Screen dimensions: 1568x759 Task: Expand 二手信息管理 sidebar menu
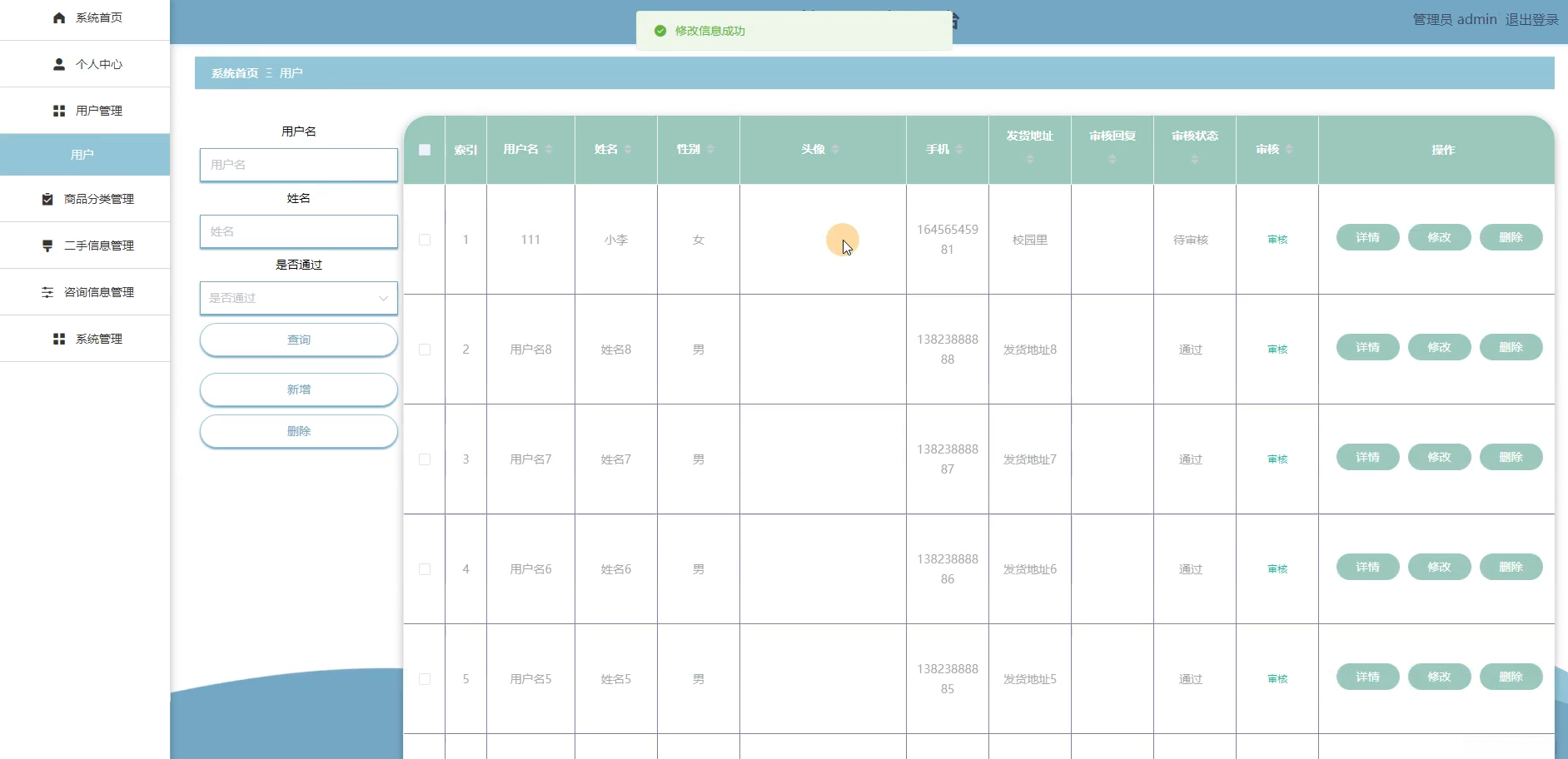coord(85,246)
